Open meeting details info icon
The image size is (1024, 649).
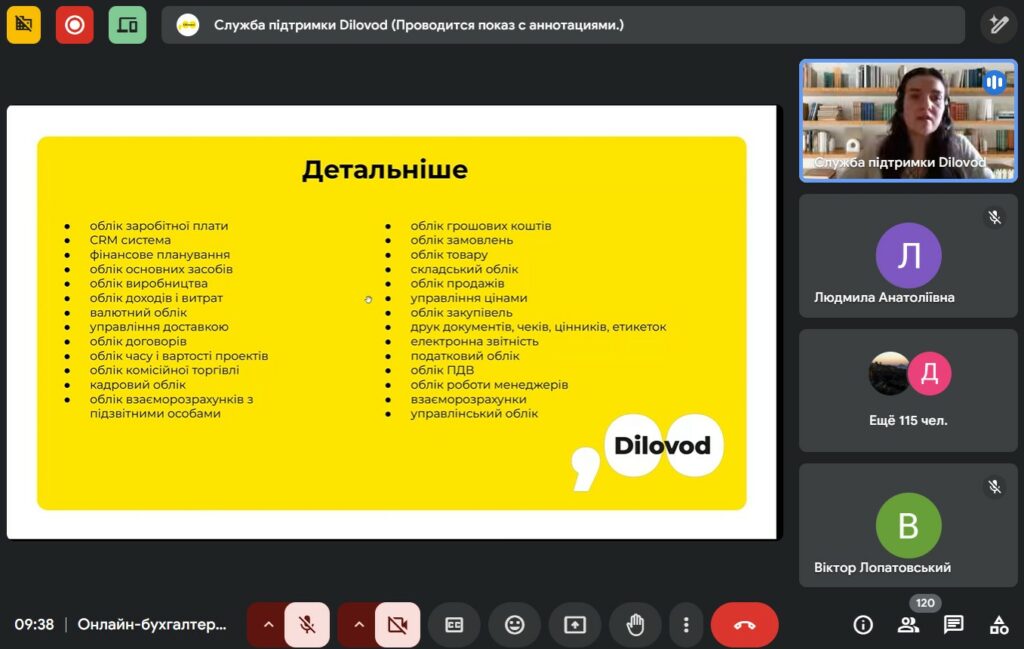(x=863, y=625)
